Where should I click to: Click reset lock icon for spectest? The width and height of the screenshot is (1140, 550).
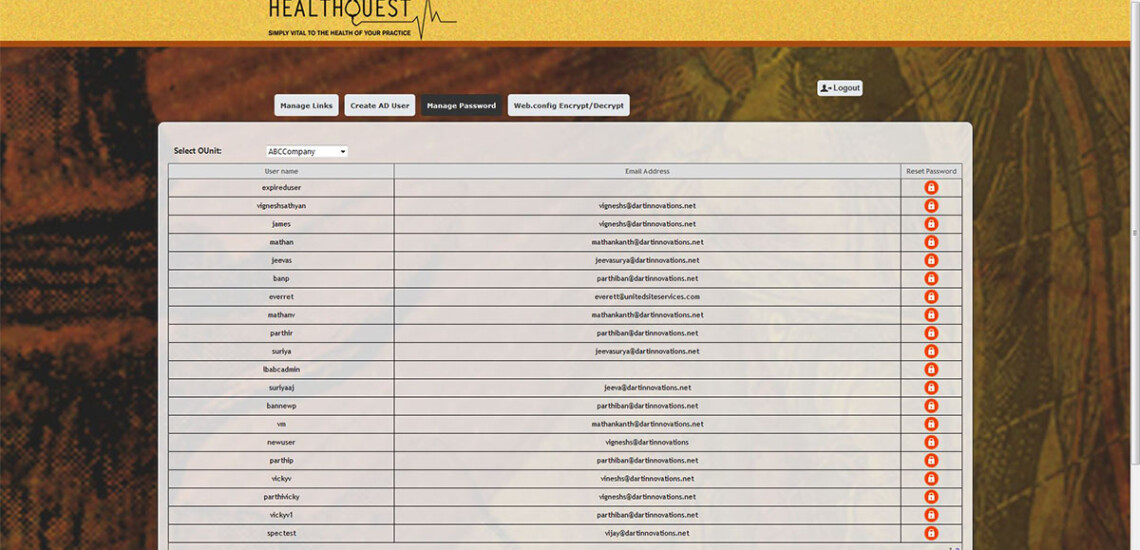pyautogui.click(x=931, y=533)
